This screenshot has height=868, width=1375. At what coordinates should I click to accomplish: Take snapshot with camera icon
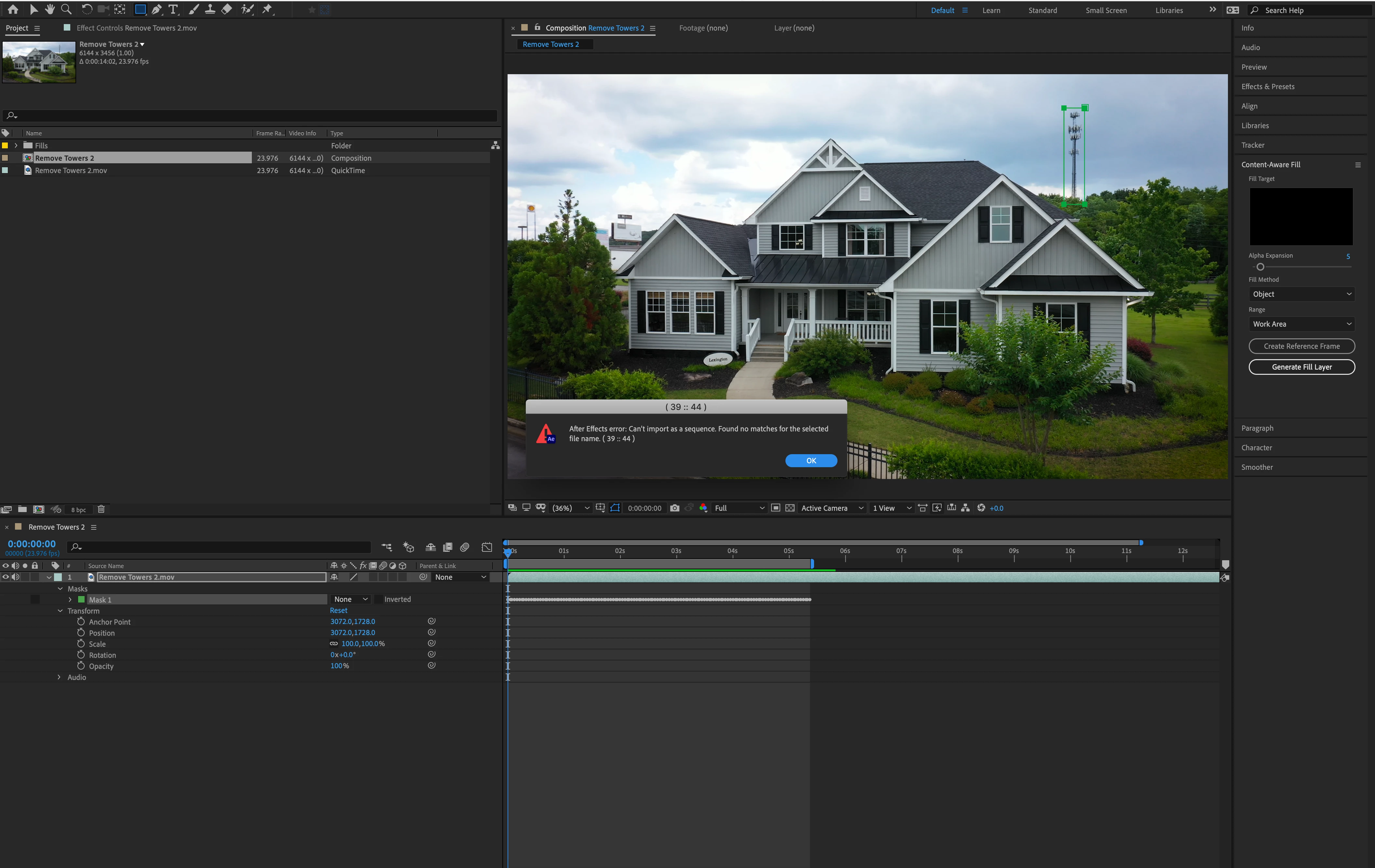pyautogui.click(x=674, y=508)
